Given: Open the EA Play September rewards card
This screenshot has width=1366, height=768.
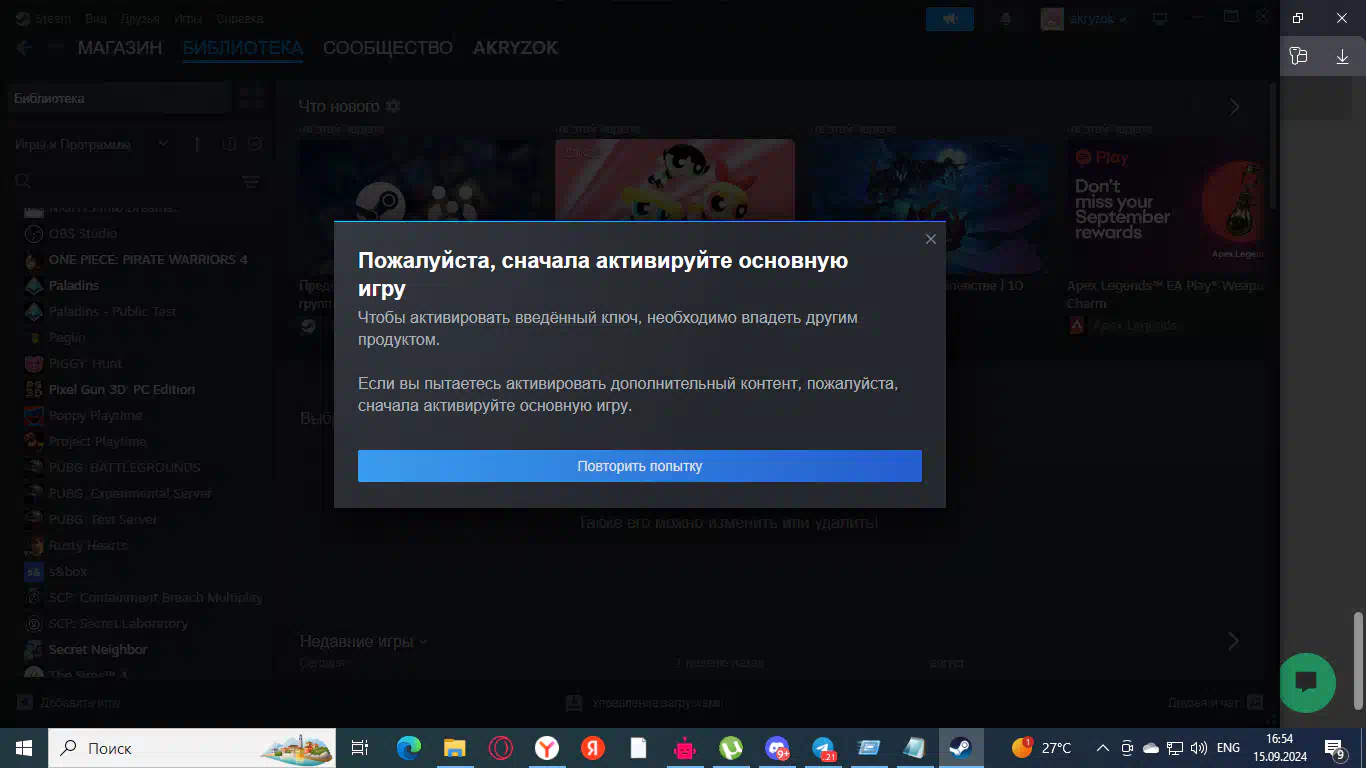Looking at the screenshot, I should 1165,205.
